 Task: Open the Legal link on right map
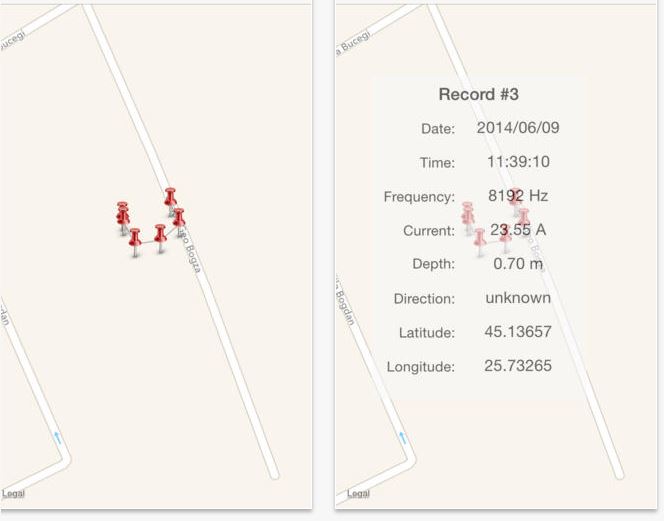[x=358, y=494]
